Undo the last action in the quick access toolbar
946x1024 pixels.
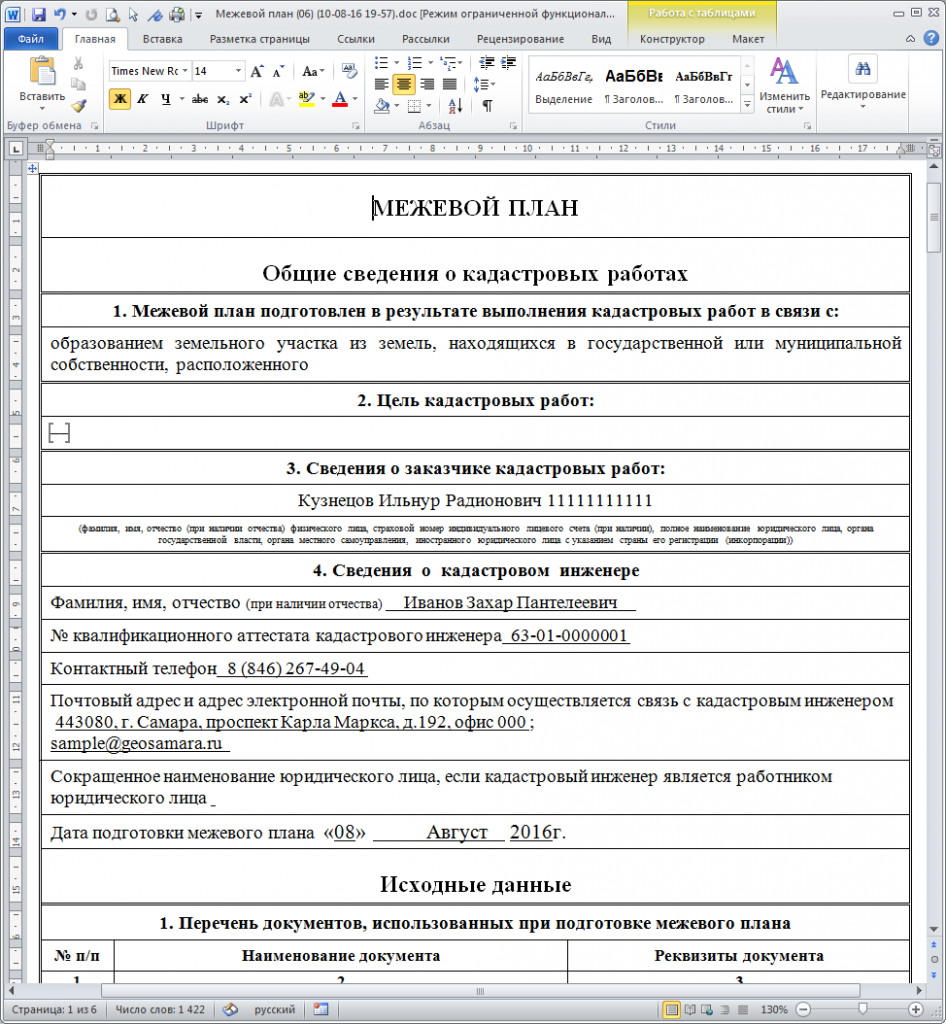[59, 14]
